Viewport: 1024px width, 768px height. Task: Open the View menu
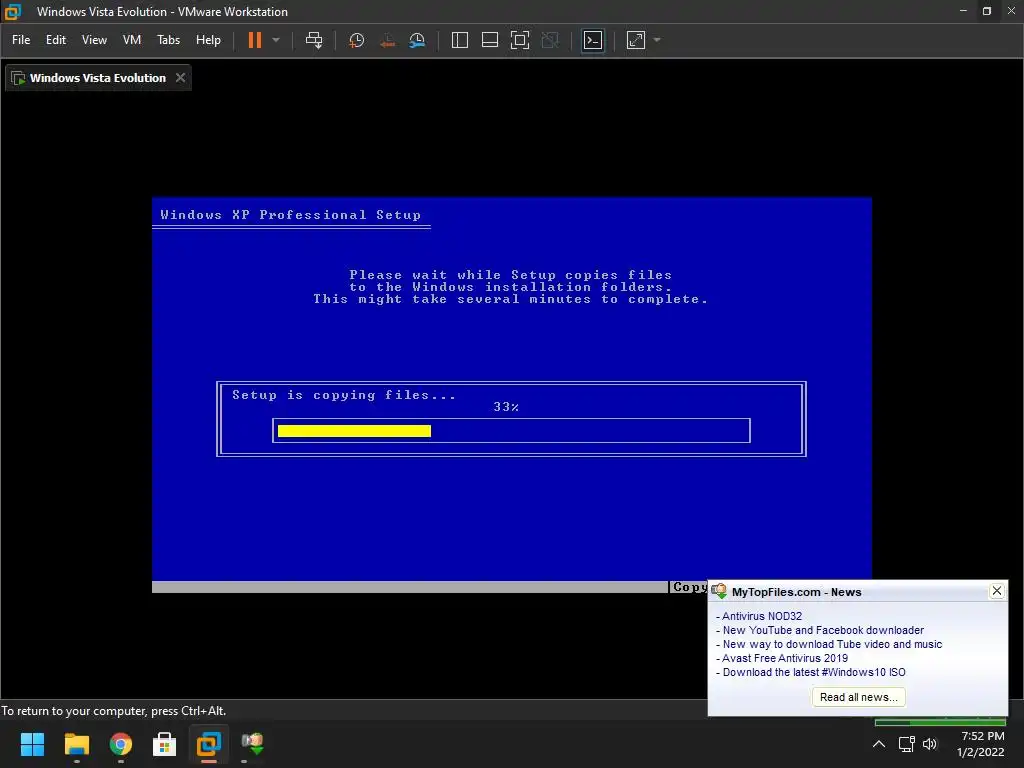[x=94, y=40]
